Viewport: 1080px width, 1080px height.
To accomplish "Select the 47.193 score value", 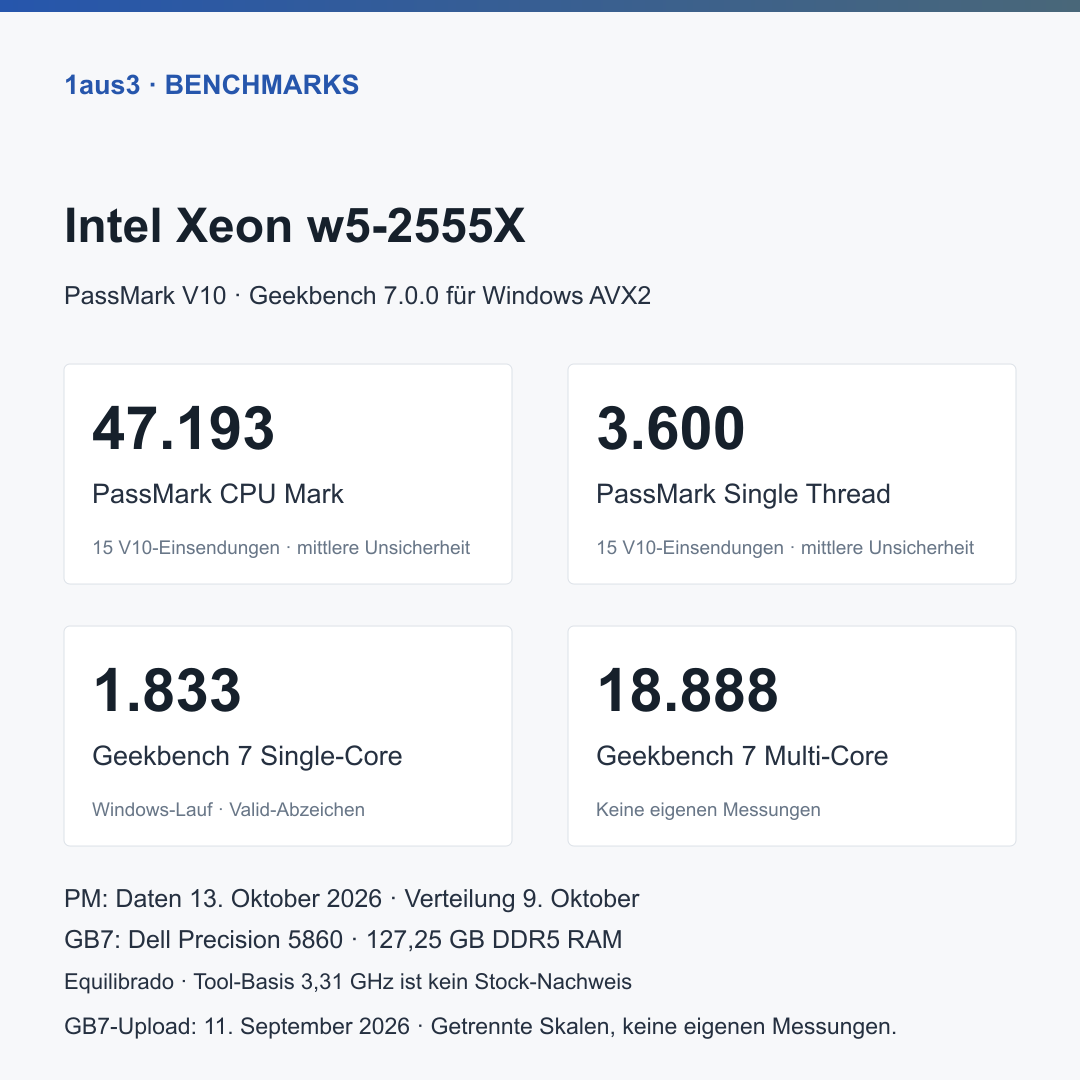I will [x=183, y=428].
